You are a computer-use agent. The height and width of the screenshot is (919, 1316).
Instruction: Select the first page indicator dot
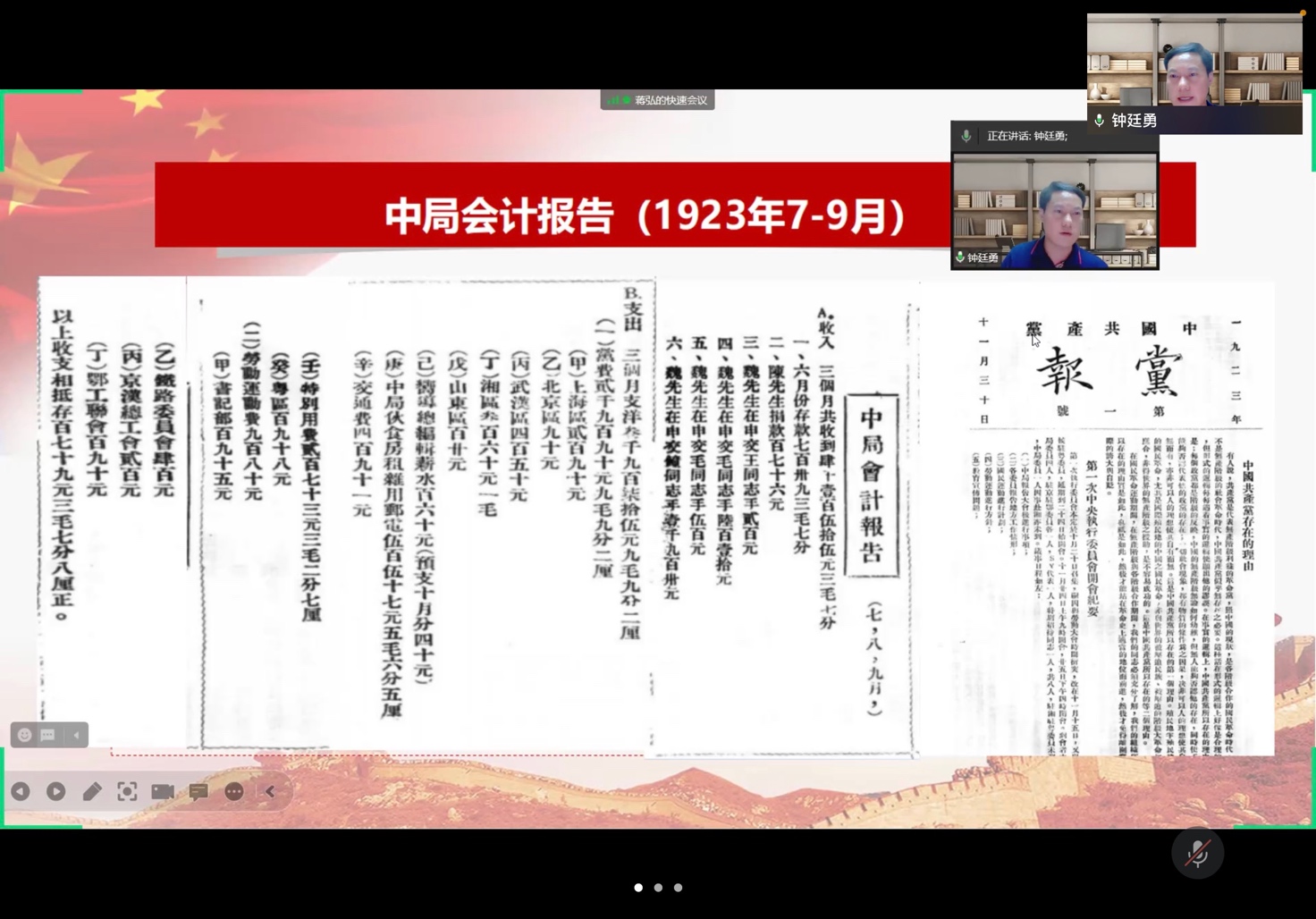(x=638, y=888)
